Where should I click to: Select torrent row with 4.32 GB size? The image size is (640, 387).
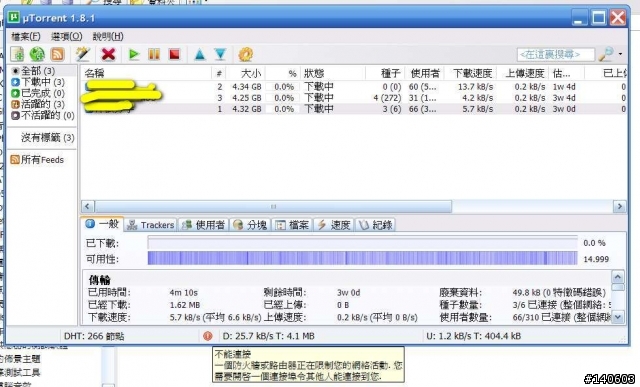click(354, 109)
